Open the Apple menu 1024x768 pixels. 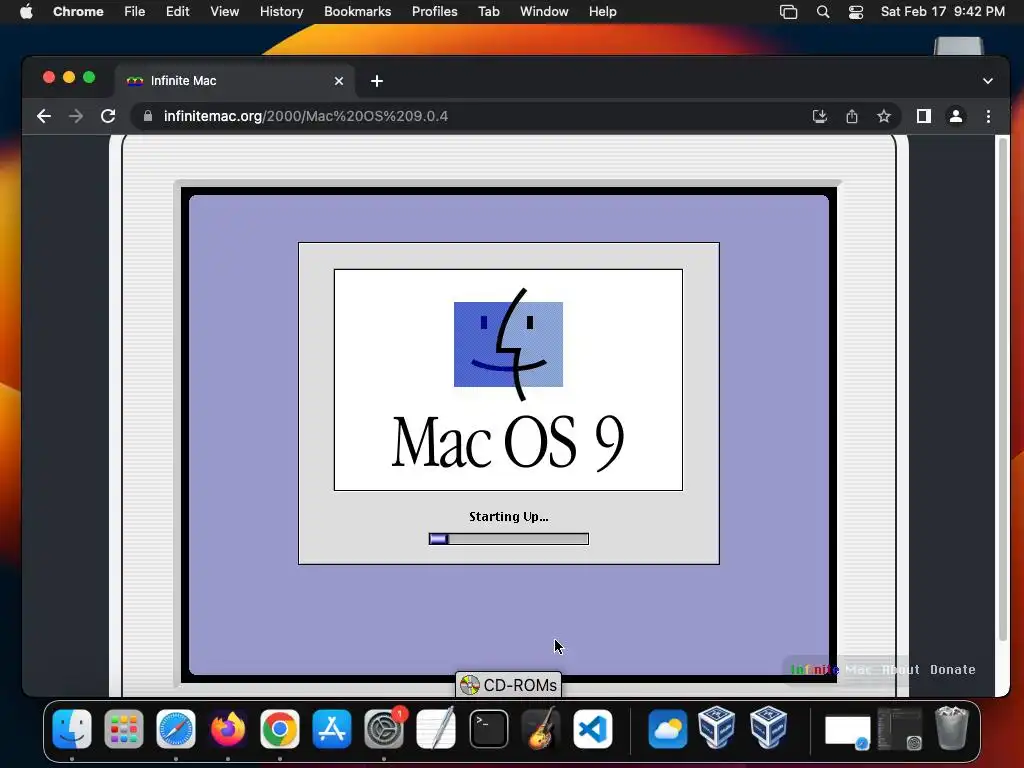pos(26,12)
